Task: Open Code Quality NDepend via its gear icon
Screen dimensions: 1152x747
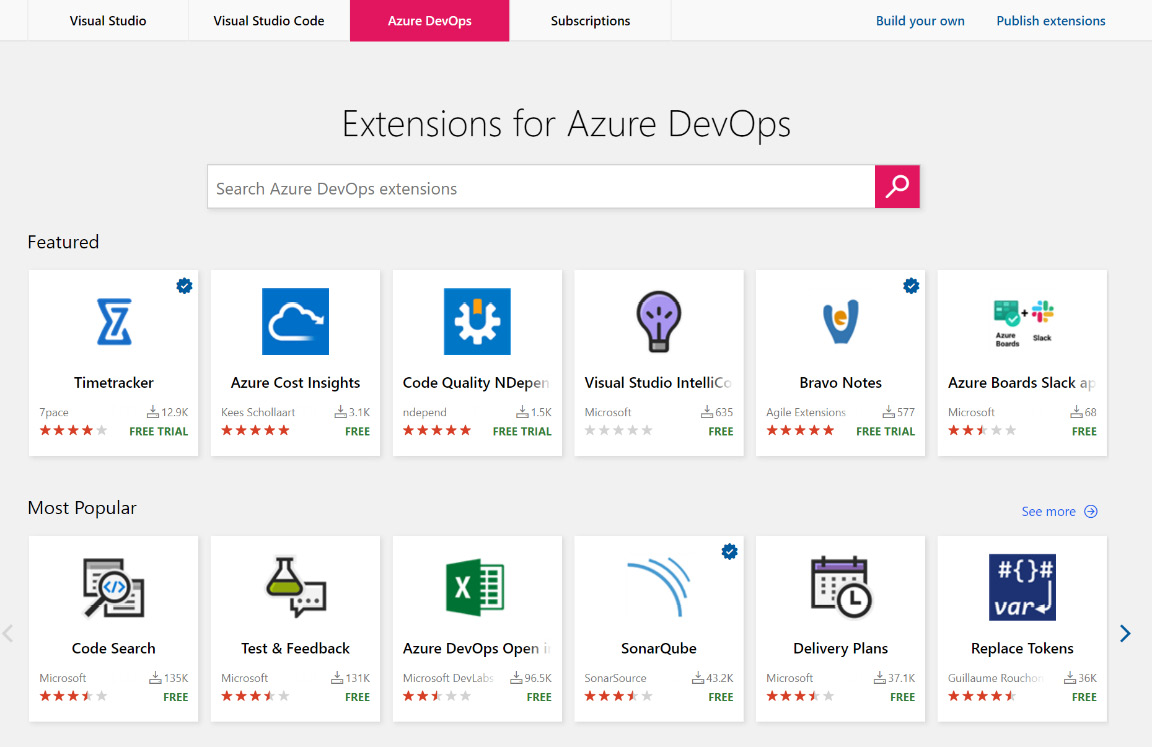Action: point(477,322)
